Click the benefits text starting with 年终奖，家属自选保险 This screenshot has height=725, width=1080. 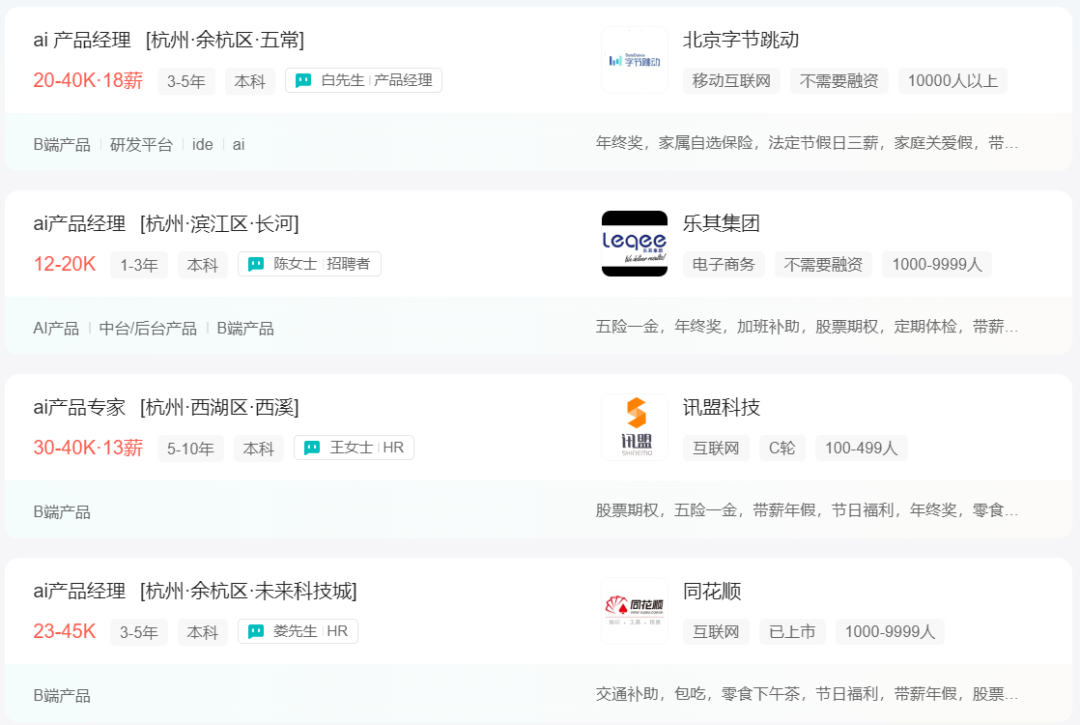click(807, 143)
